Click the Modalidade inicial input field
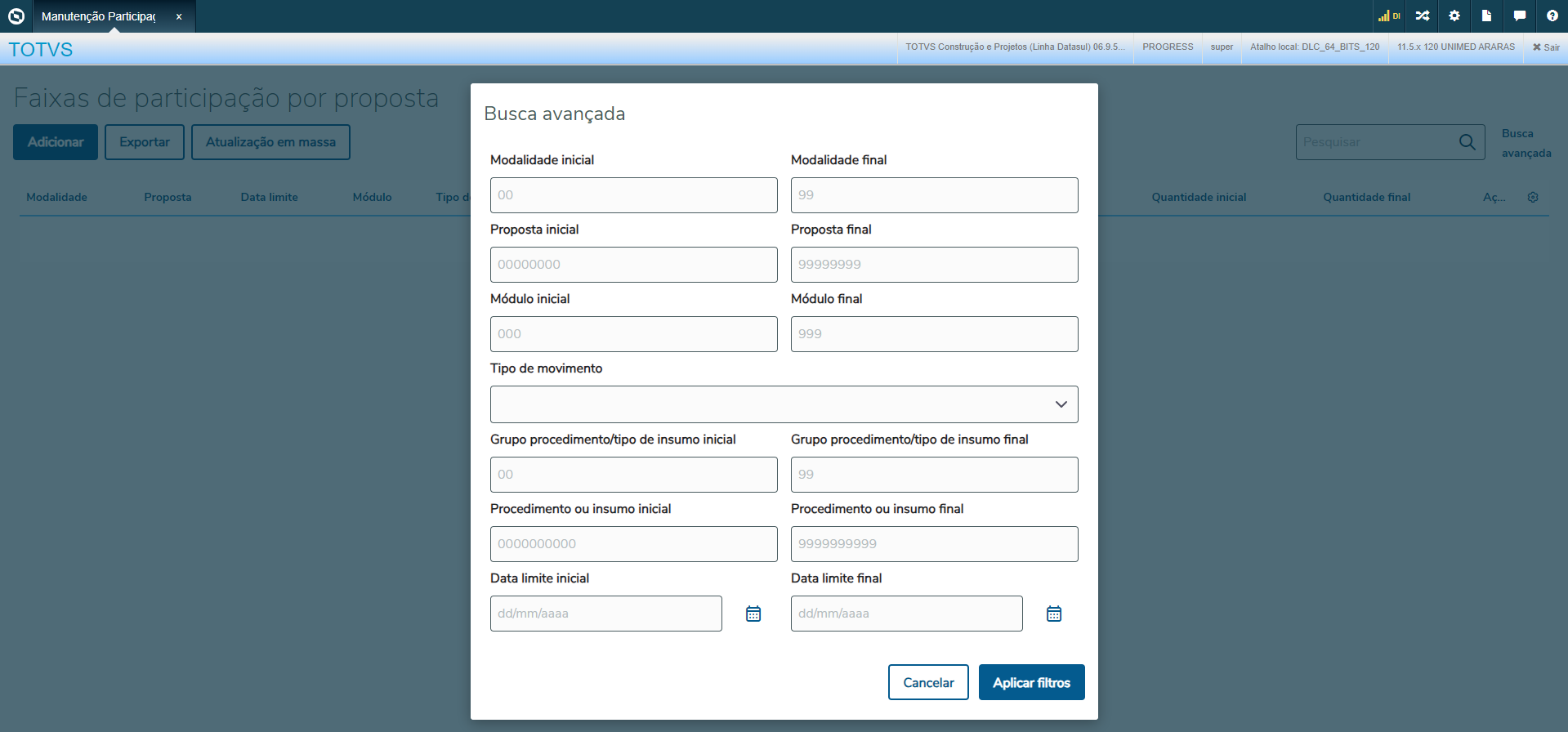Screen dimensions: 1568x732 (x=633, y=195)
